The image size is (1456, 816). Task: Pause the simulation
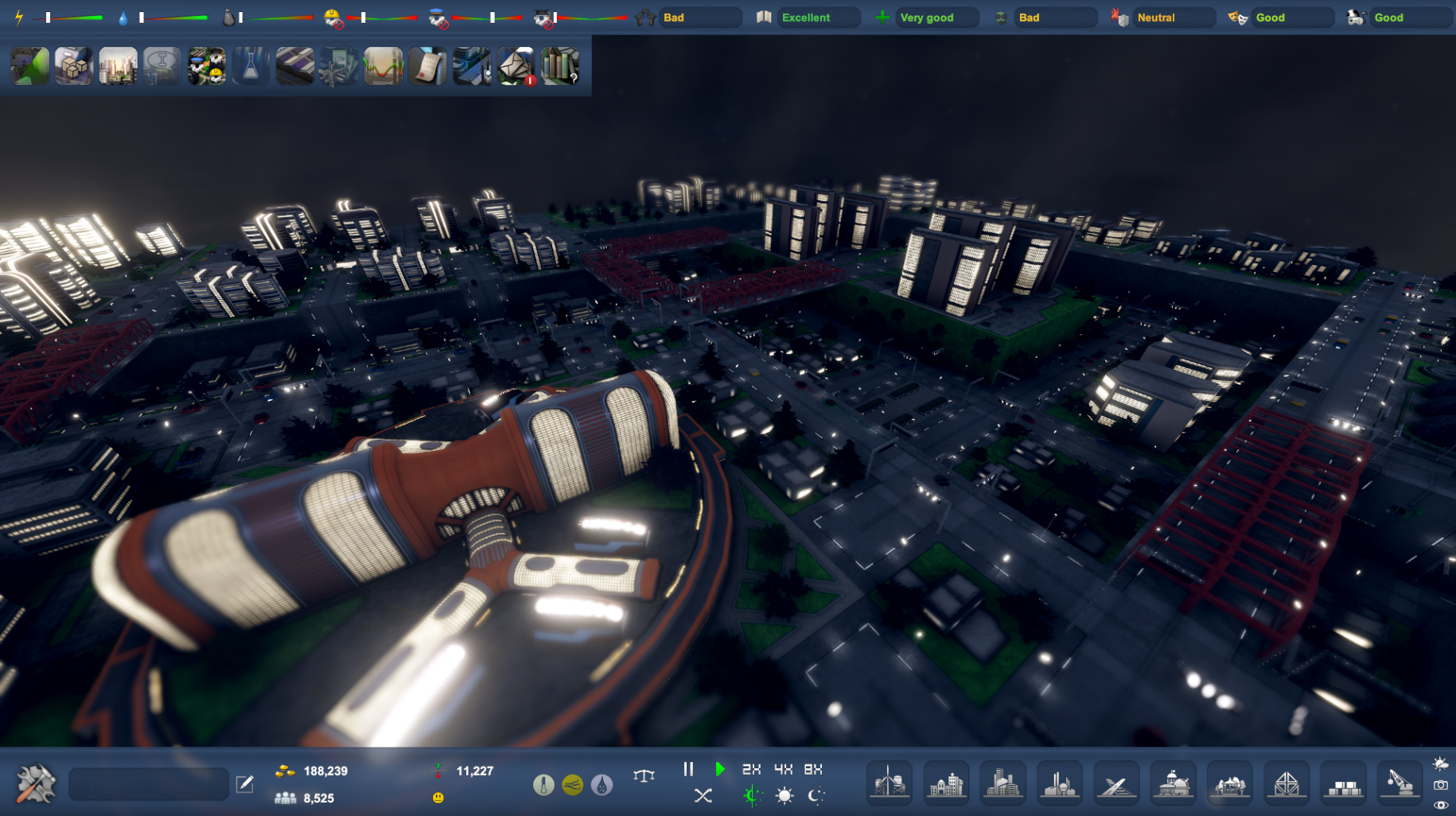[x=688, y=769]
